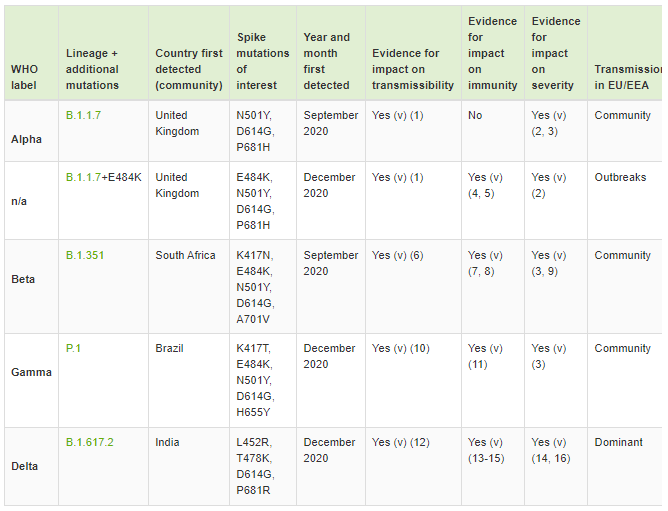This screenshot has width=668, height=511.
Task: Open the B.1.351 lineage link
Action: [85, 255]
